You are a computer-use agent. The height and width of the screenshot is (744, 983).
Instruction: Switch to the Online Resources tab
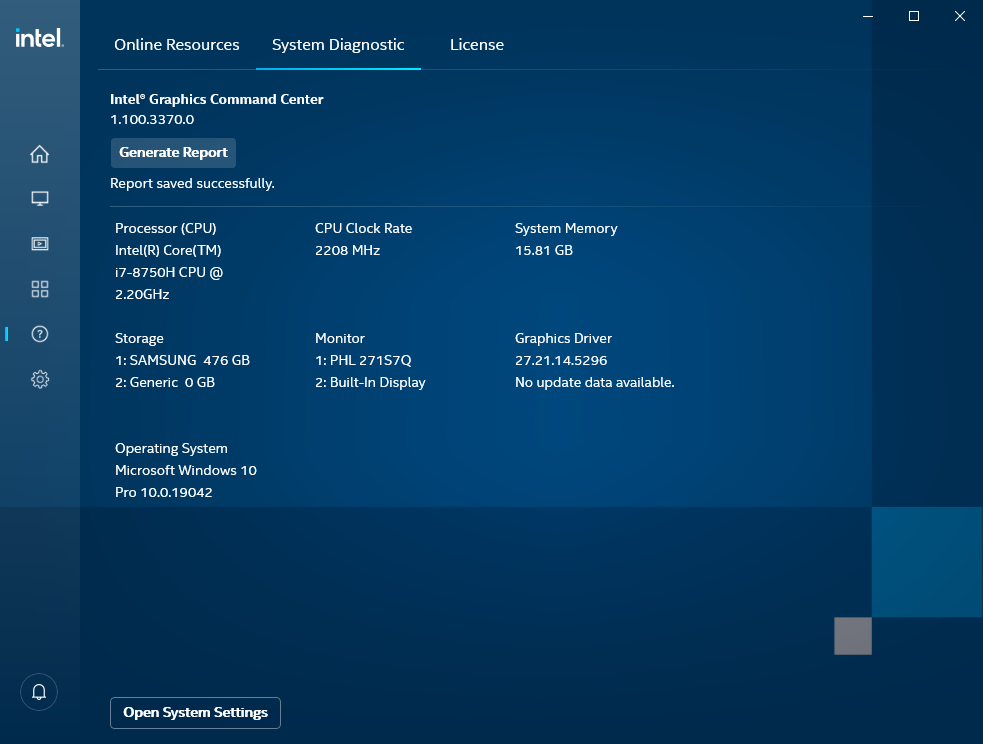coord(176,44)
